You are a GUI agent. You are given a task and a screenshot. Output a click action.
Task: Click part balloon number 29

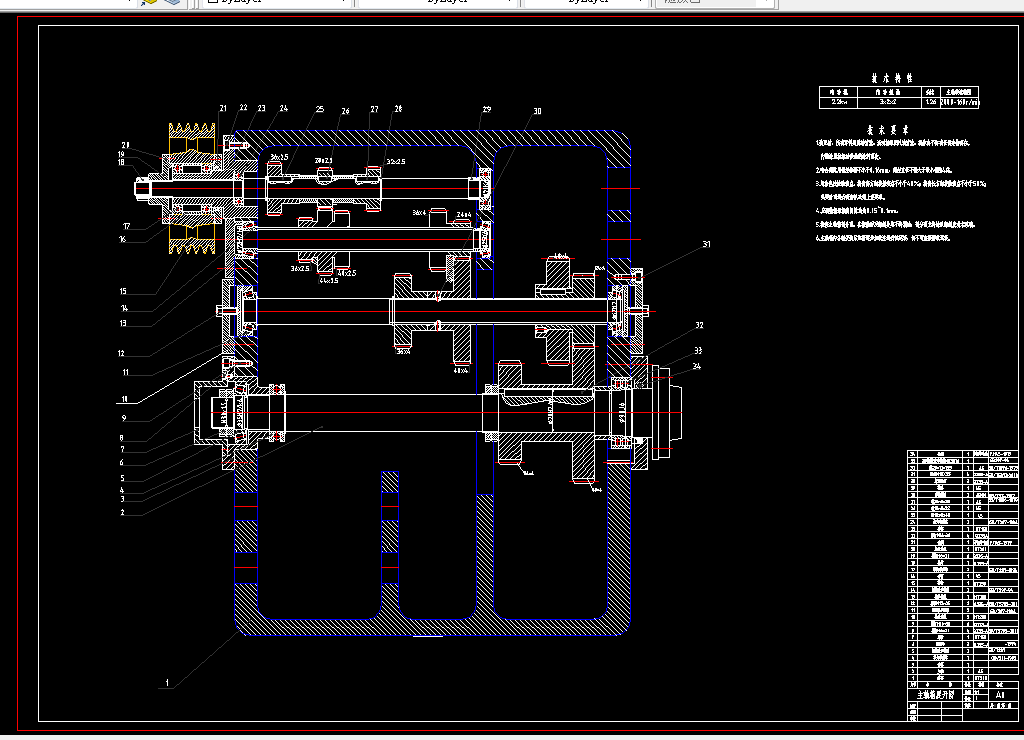point(487,110)
